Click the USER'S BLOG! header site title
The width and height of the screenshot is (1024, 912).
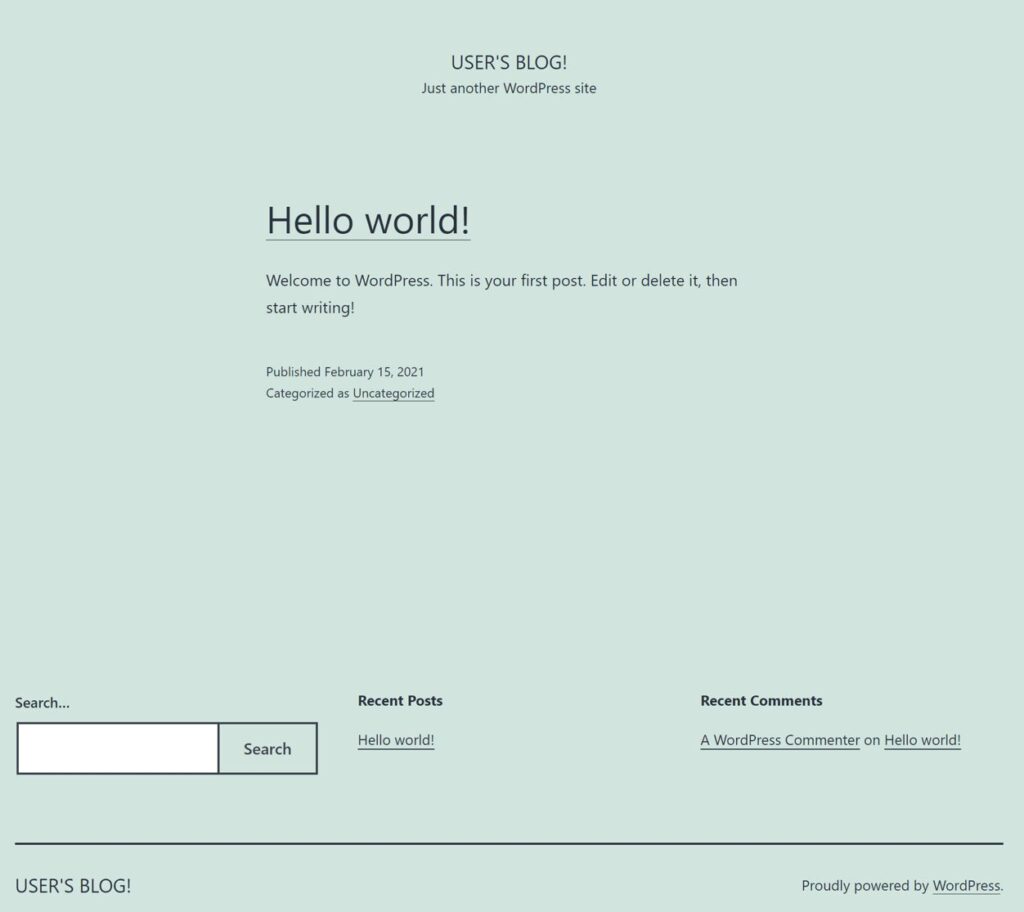[508, 62]
